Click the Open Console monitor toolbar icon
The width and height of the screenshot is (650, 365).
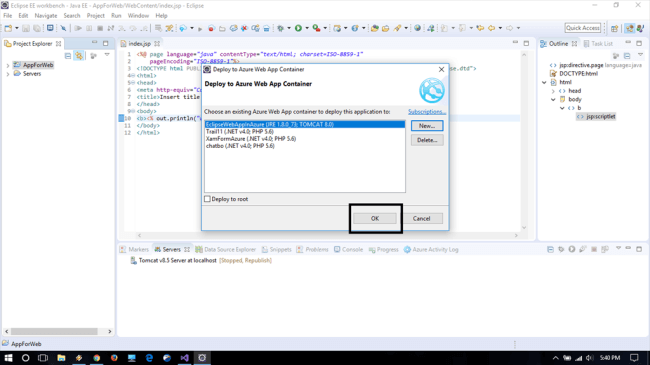pos(50,28)
